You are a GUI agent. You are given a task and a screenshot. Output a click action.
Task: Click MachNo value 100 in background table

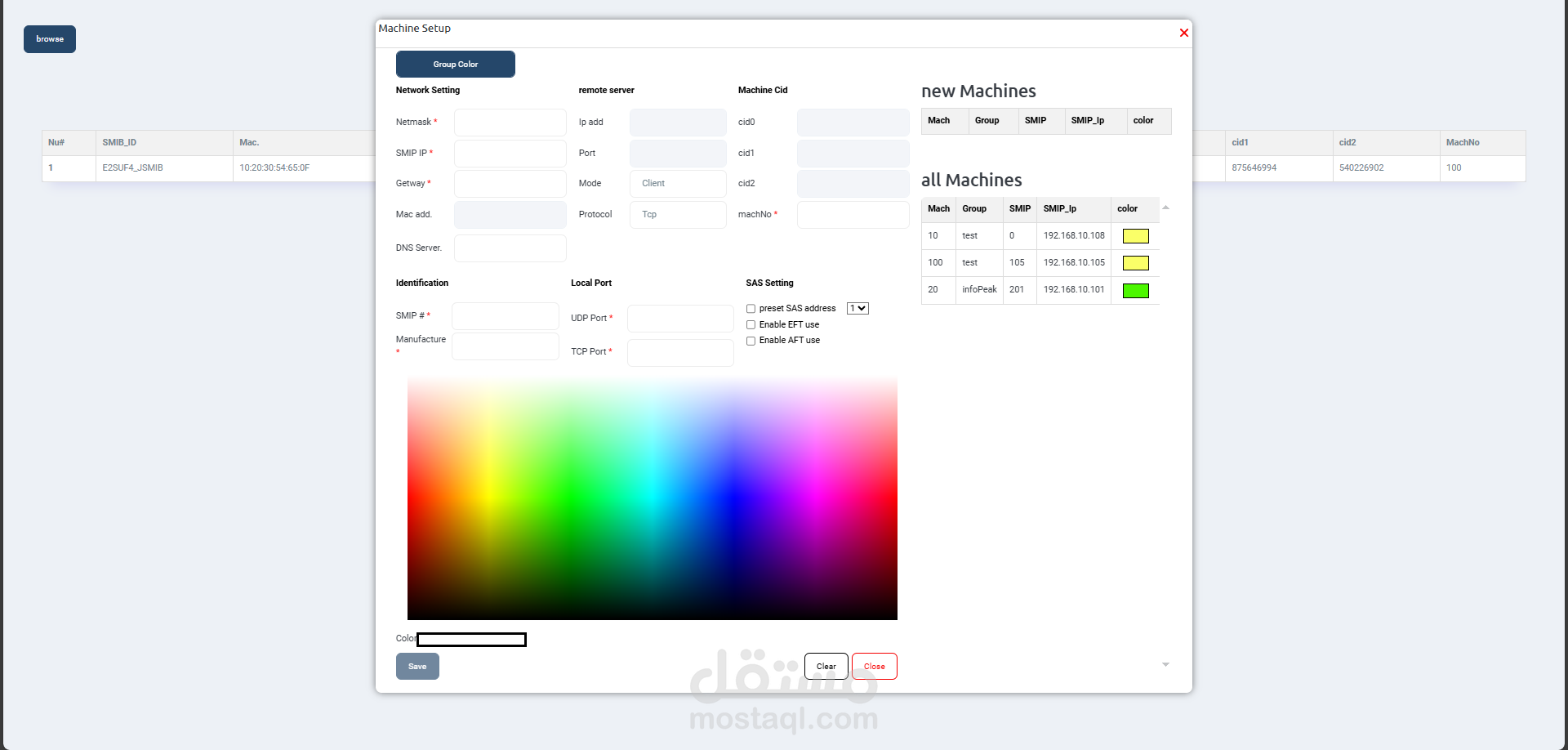pos(1454,168)
